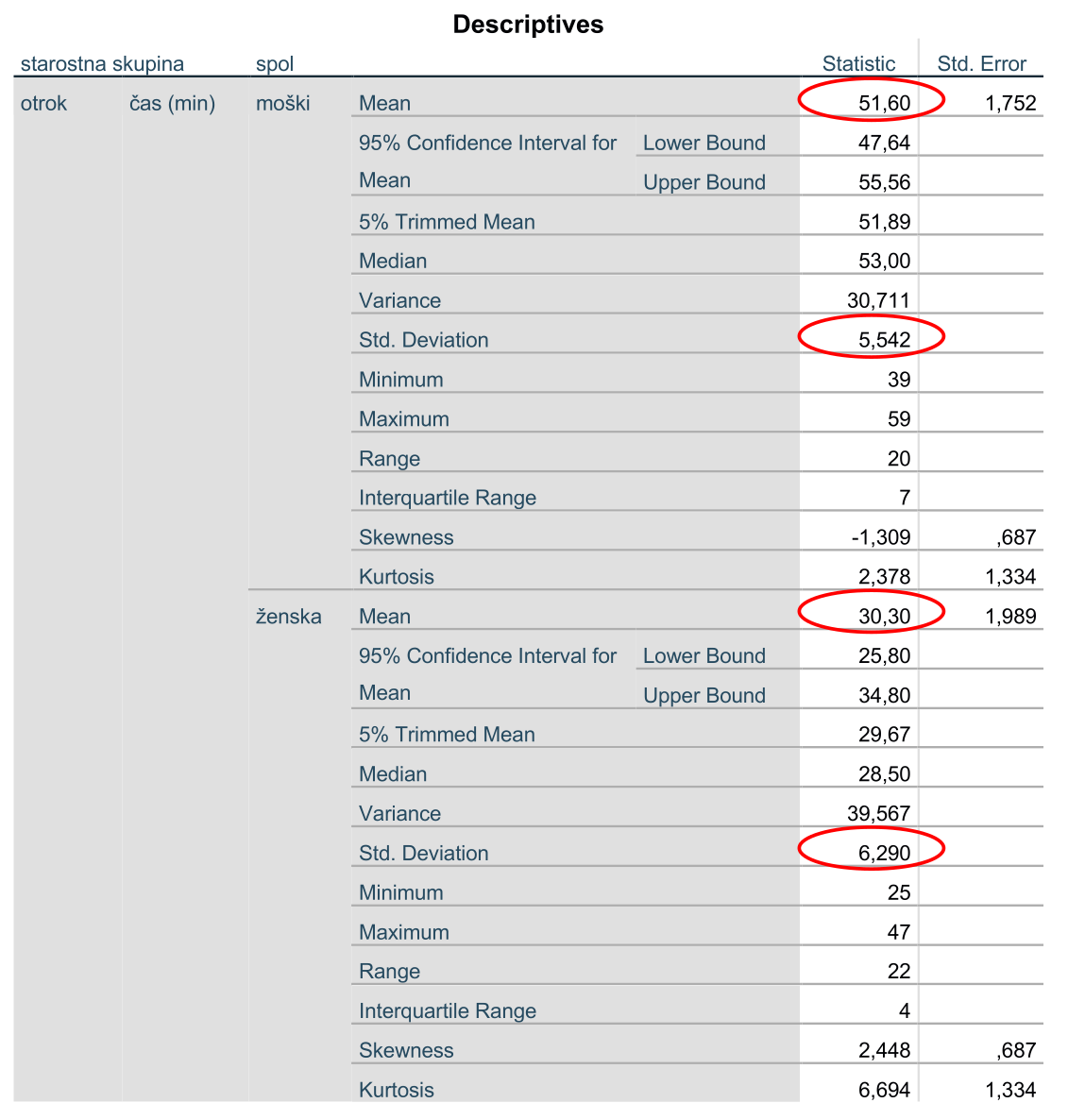Click the moški Median value 53,00
Screen dimensions: 1085x1120
pos(884,261)
